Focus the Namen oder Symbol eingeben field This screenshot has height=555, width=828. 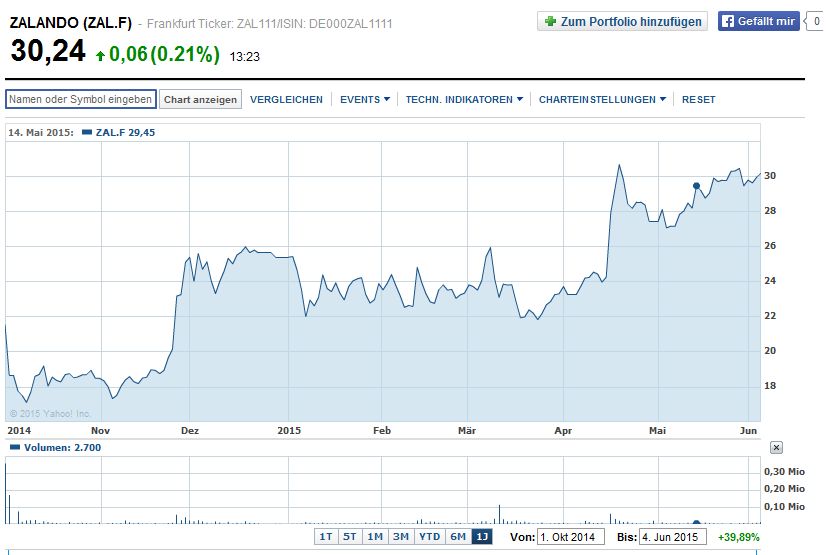point(81,99)
